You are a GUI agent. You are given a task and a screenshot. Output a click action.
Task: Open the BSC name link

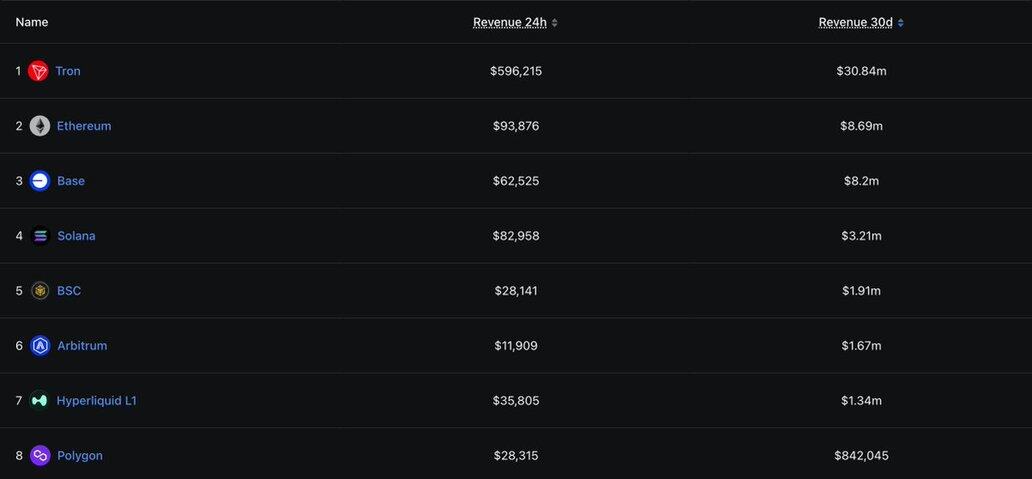pos(69,291)
